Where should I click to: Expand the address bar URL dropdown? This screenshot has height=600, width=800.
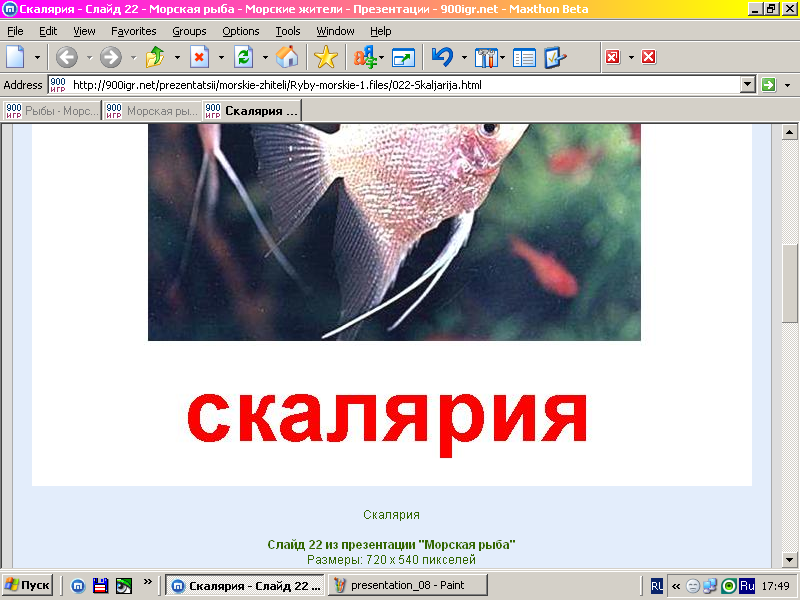(x=747, y=85)
